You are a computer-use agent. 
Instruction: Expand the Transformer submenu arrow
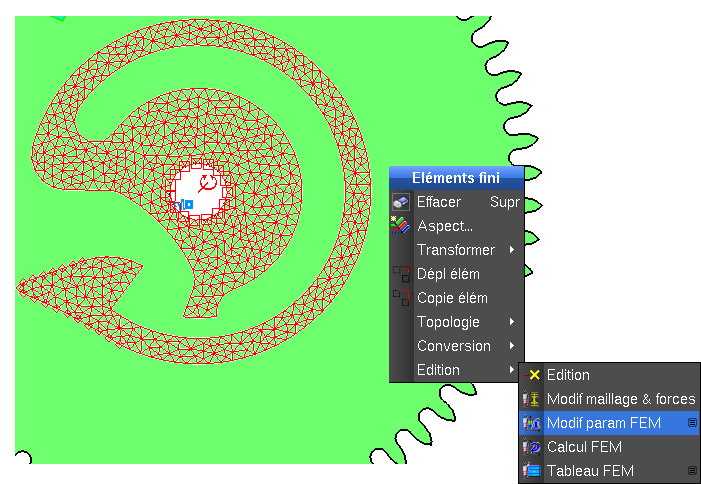pyautogui.click(x=512, y=250)
